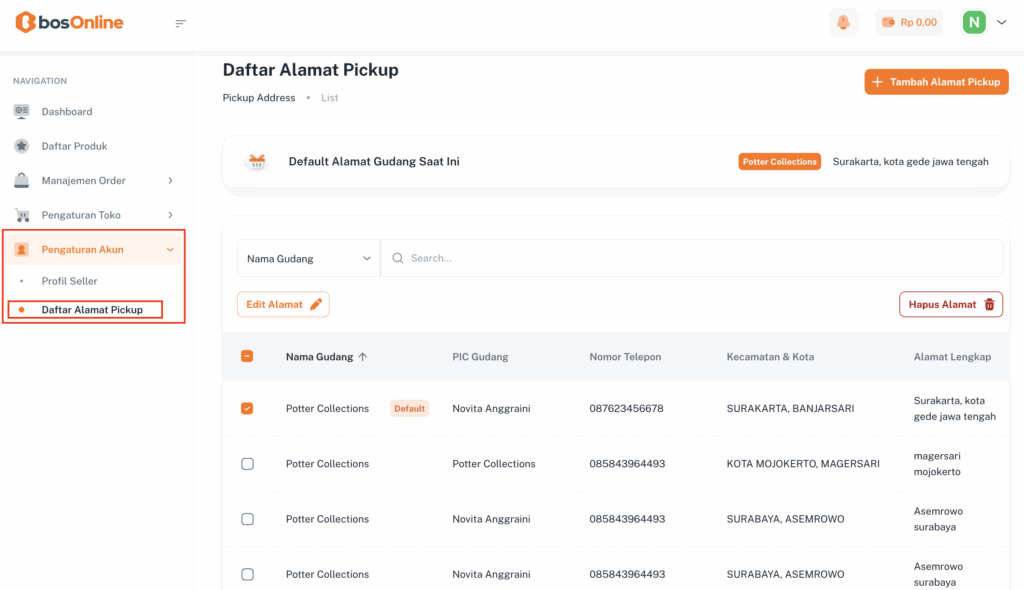Click the Dashboard icon in sidebar
The image size is (1024, 590).
pyautogui.click(x=22, y=111)
